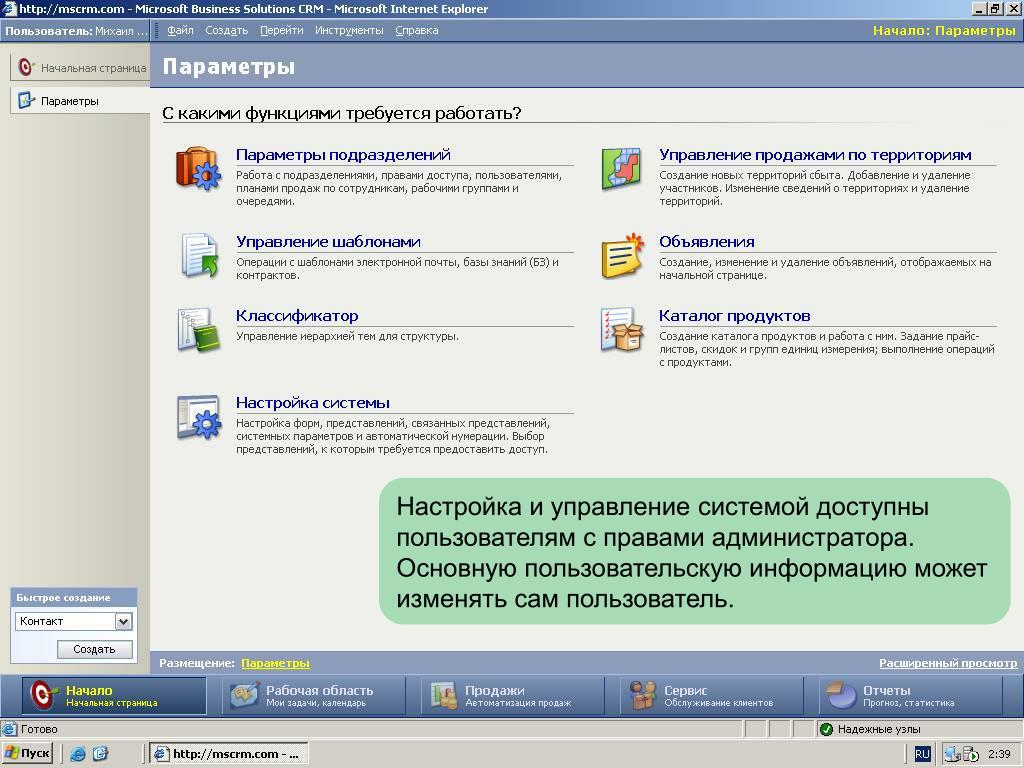Click the Отчеты pie chart icon
1024x768 pixels.
[842, 696]
